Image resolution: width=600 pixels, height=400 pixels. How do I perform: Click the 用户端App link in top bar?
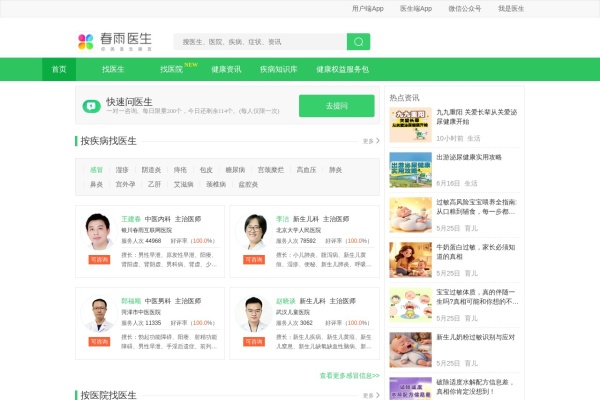tap(367, 8)
